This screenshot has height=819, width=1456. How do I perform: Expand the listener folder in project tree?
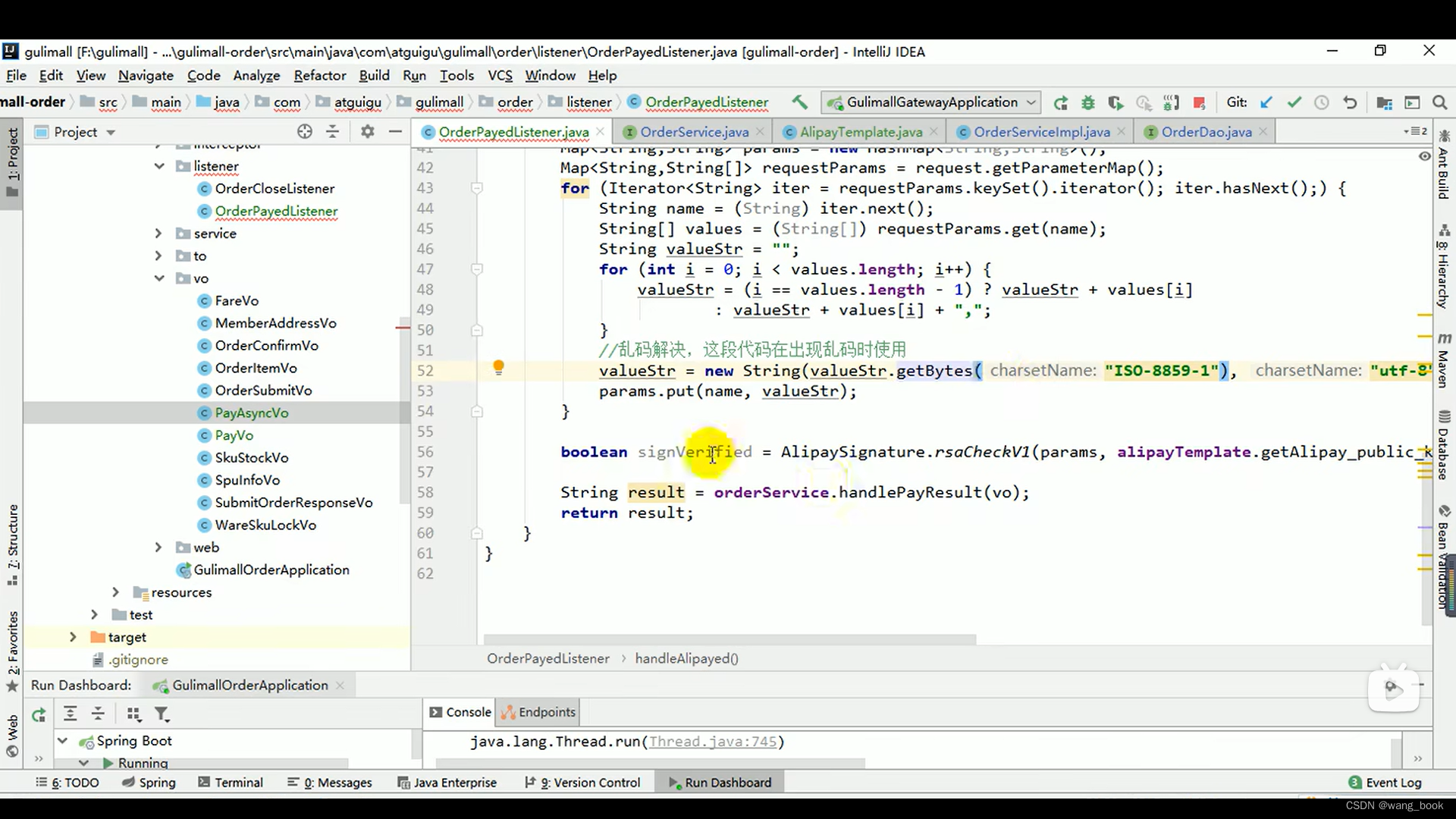[158, 165]
